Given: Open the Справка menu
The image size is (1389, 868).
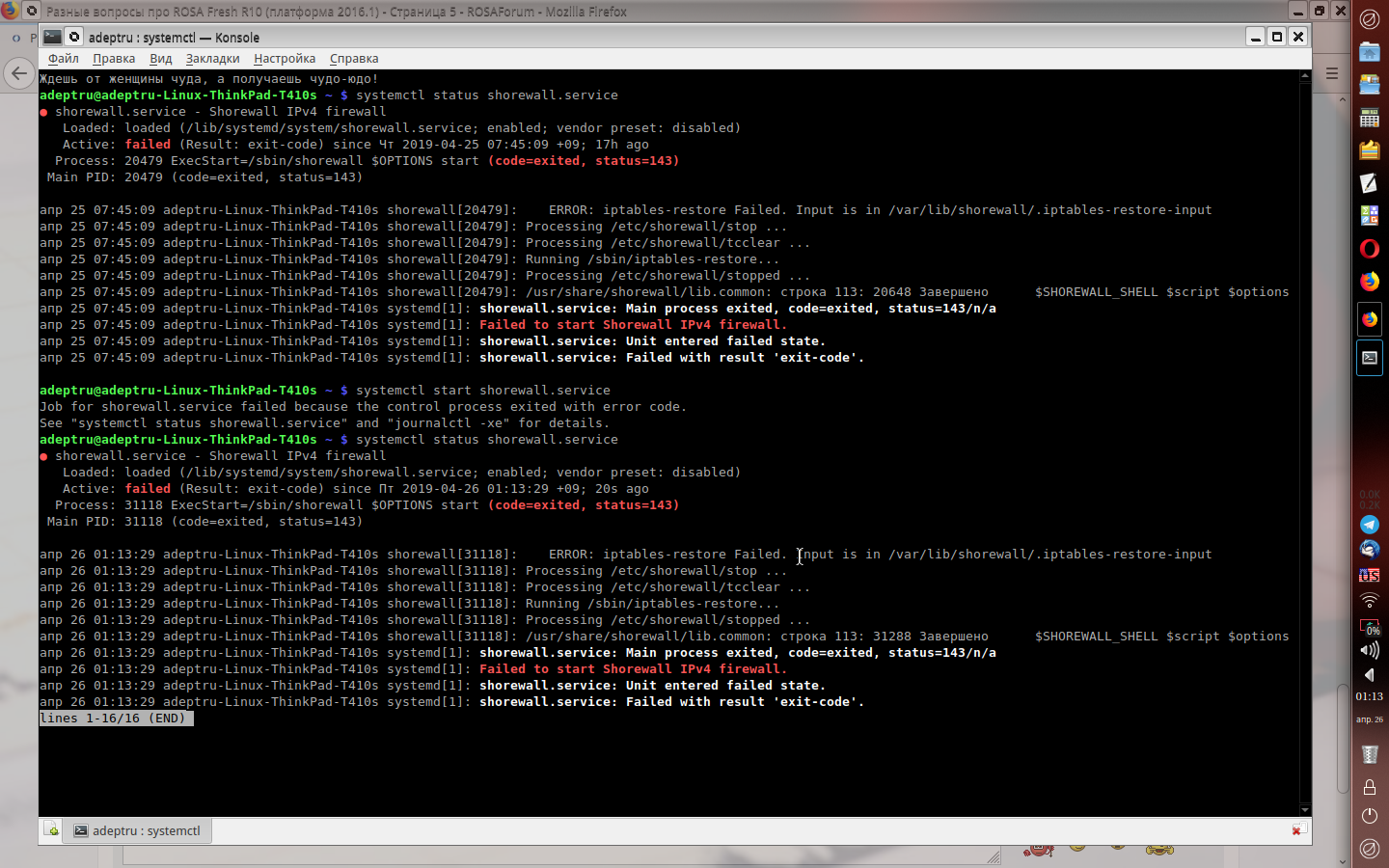Looking at the screenshot, I should pyautogui.click(x=354, y=59).
